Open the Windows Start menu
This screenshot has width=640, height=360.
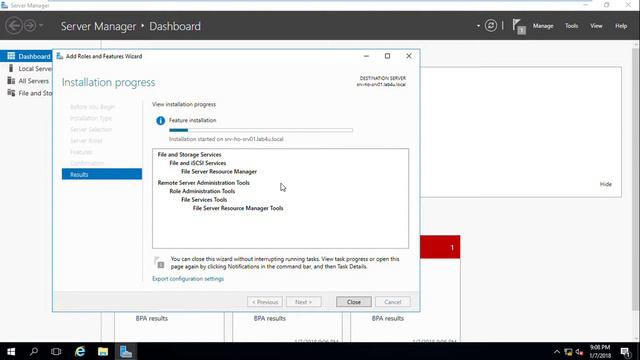(11, 351)
